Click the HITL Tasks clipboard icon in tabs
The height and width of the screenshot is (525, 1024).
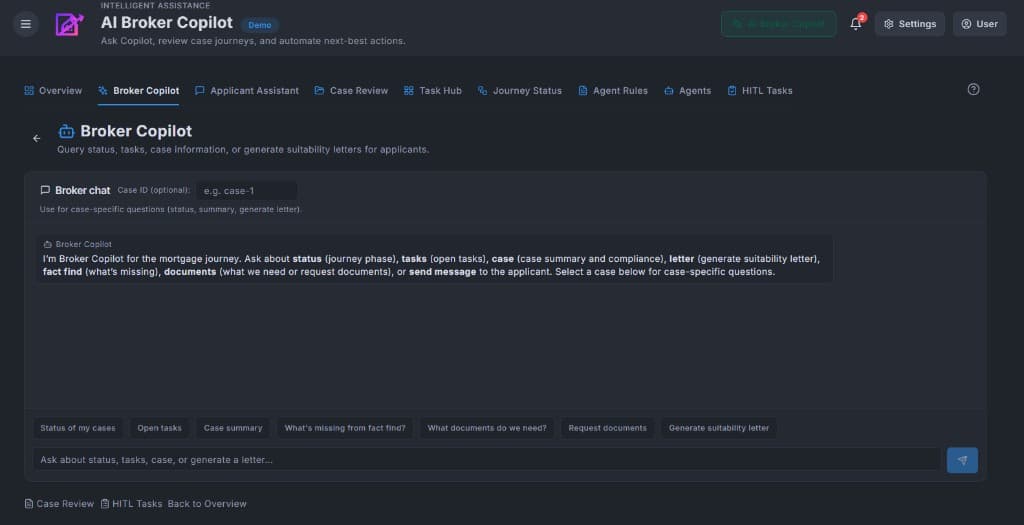click(732, 91)
